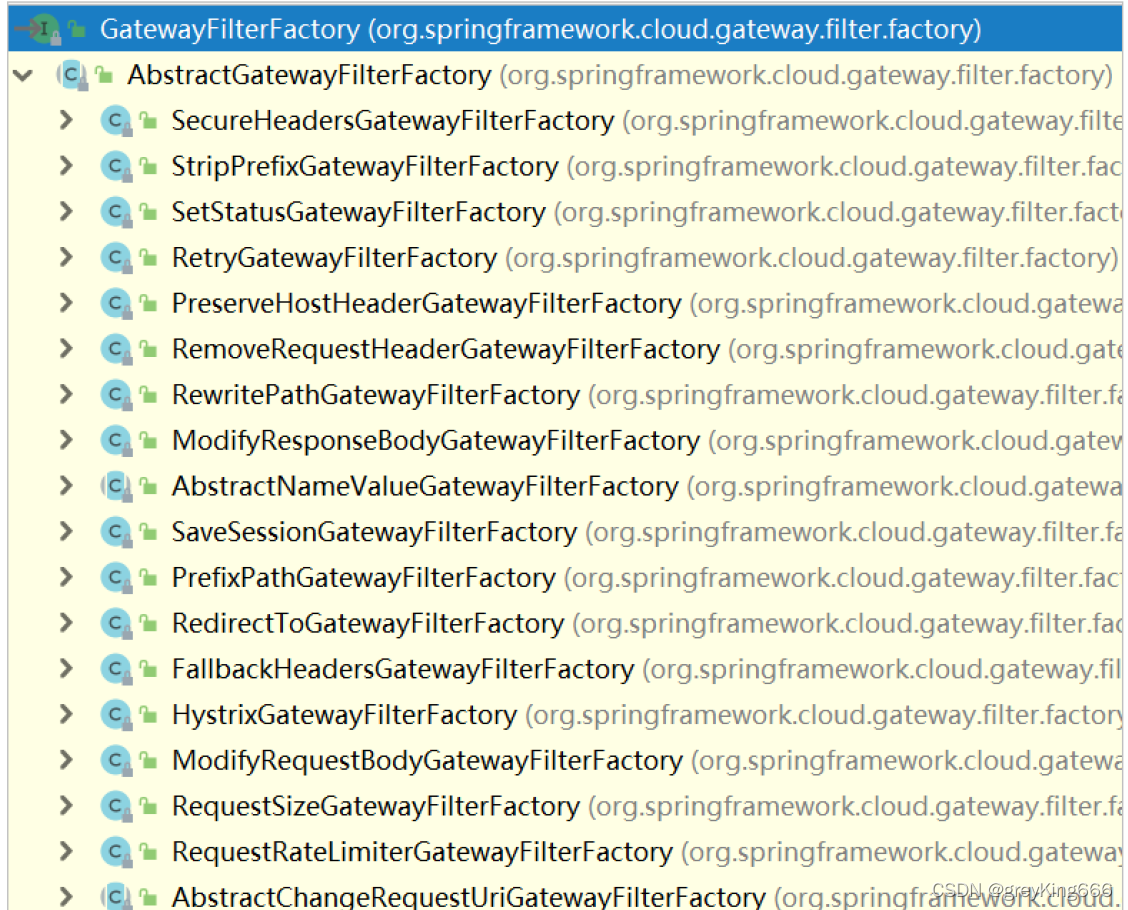Select the PrefixPathGatewayFilterFactory row text

[646, 578]
